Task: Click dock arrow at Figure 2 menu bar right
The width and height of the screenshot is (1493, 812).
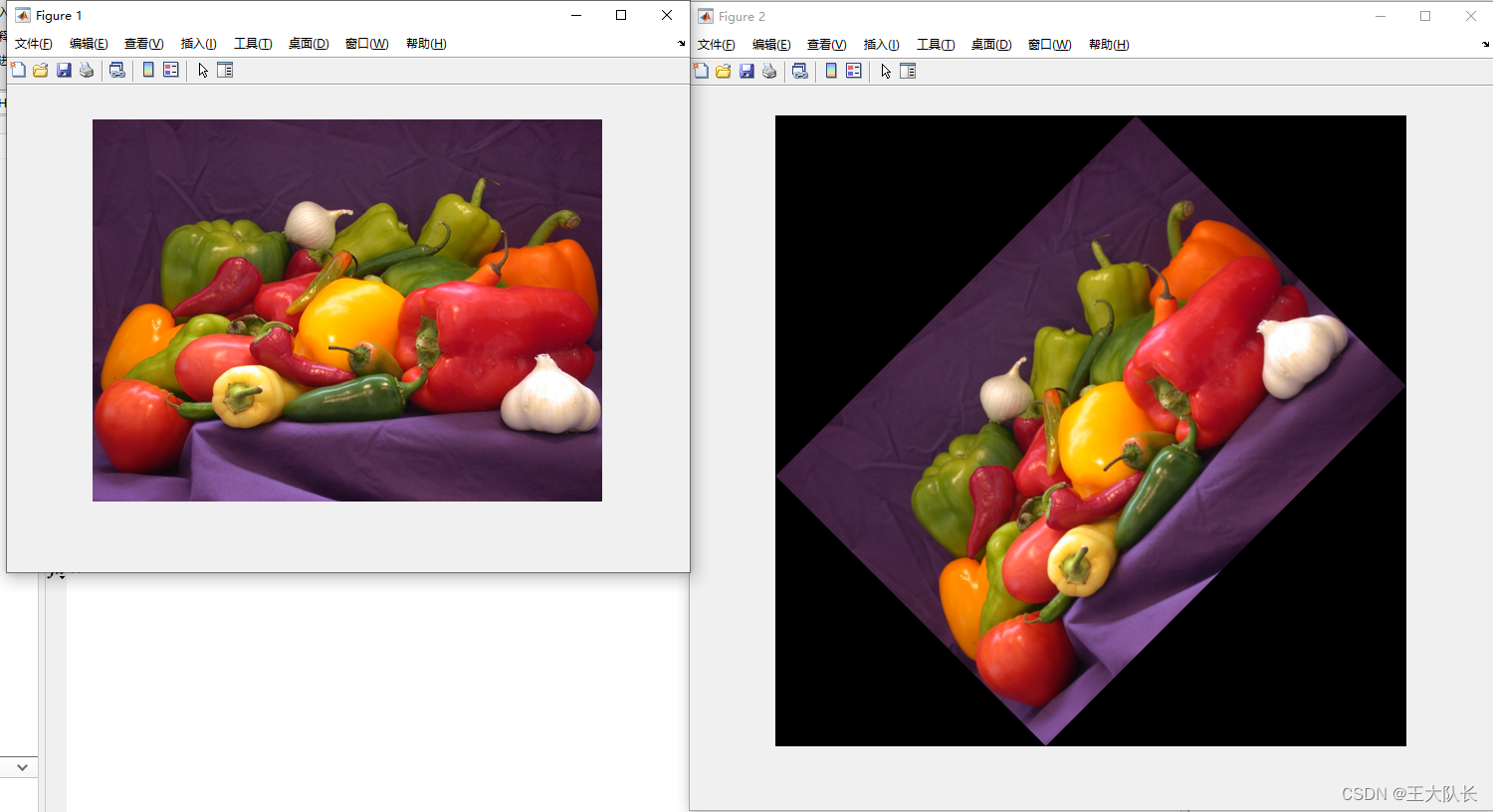Action: (1485, 45)
